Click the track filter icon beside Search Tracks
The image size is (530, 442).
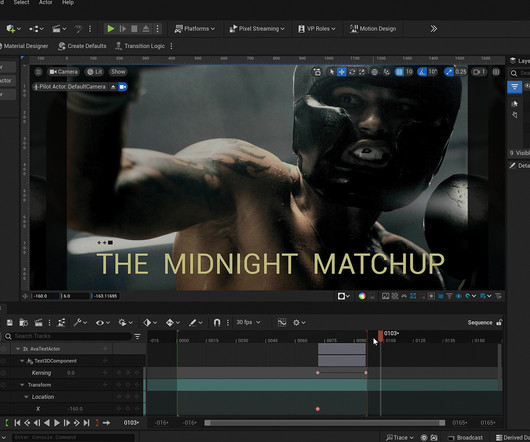138,336
